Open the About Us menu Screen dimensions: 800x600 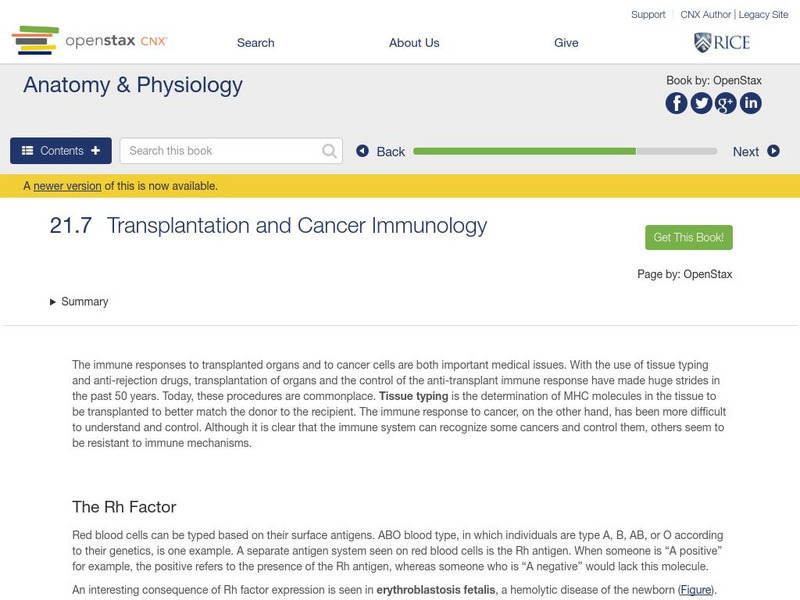414,42
